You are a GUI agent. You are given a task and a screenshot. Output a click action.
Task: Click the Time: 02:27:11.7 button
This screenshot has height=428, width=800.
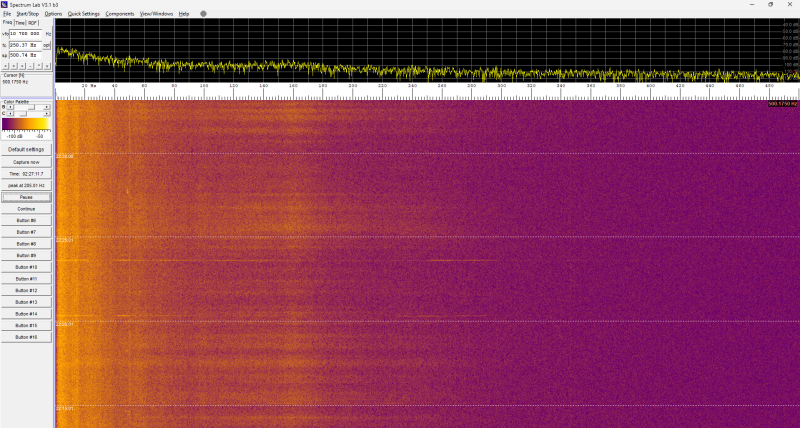[26, 174]
